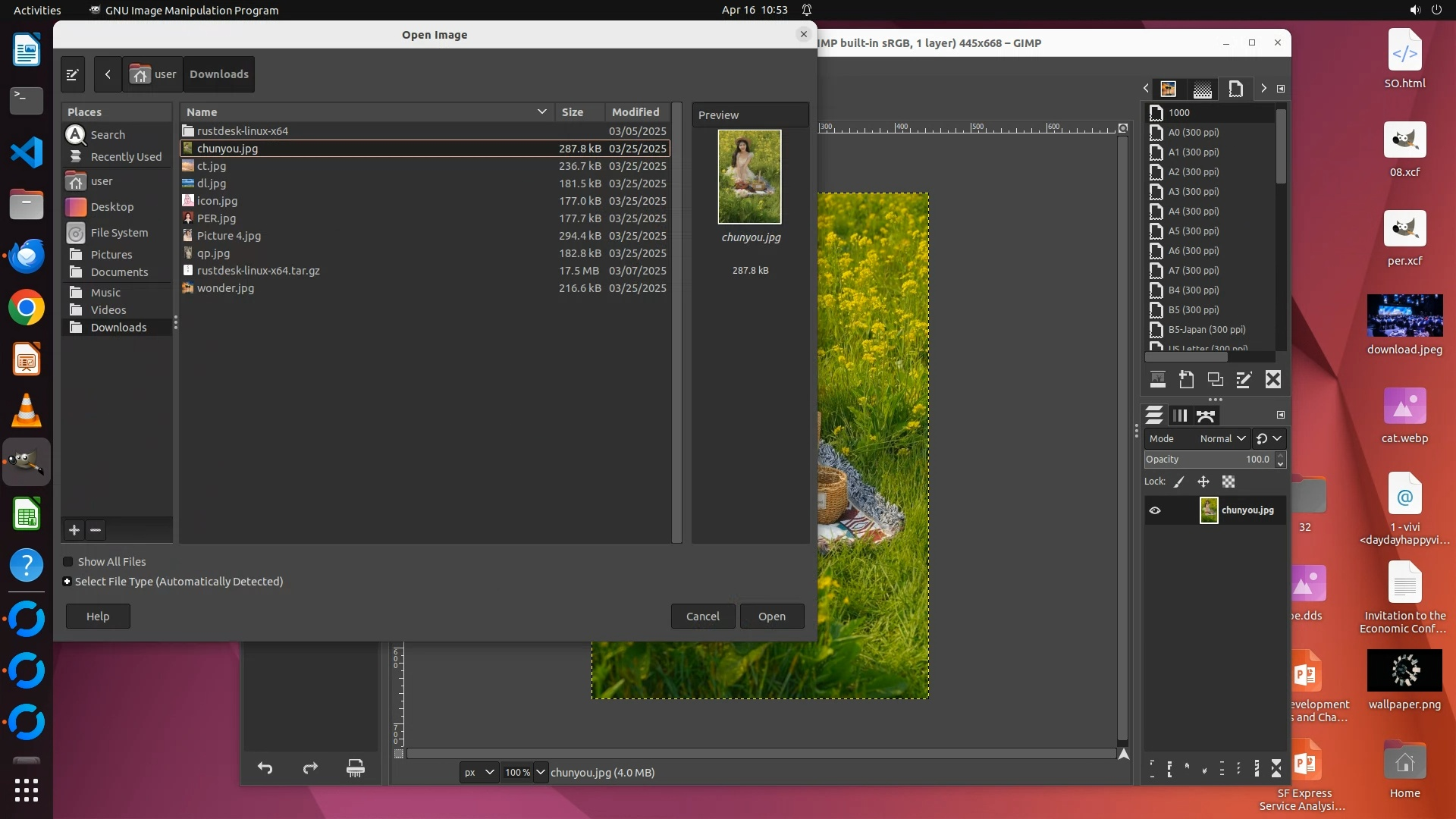Viewport: 1456px width, 819px height.
Task: Click the duplicate template icon
Action: pyautogui.click(x=1216, y=380)
